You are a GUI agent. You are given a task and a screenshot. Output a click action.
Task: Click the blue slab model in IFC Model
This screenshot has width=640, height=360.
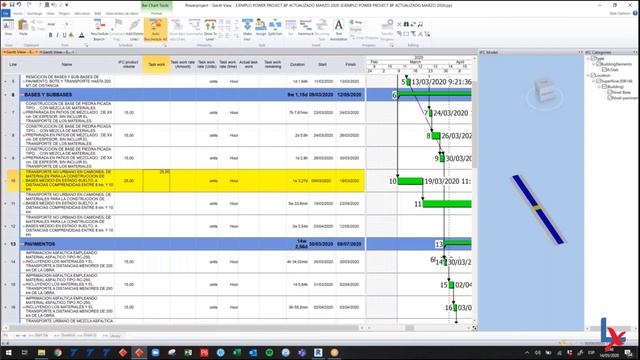538,209
